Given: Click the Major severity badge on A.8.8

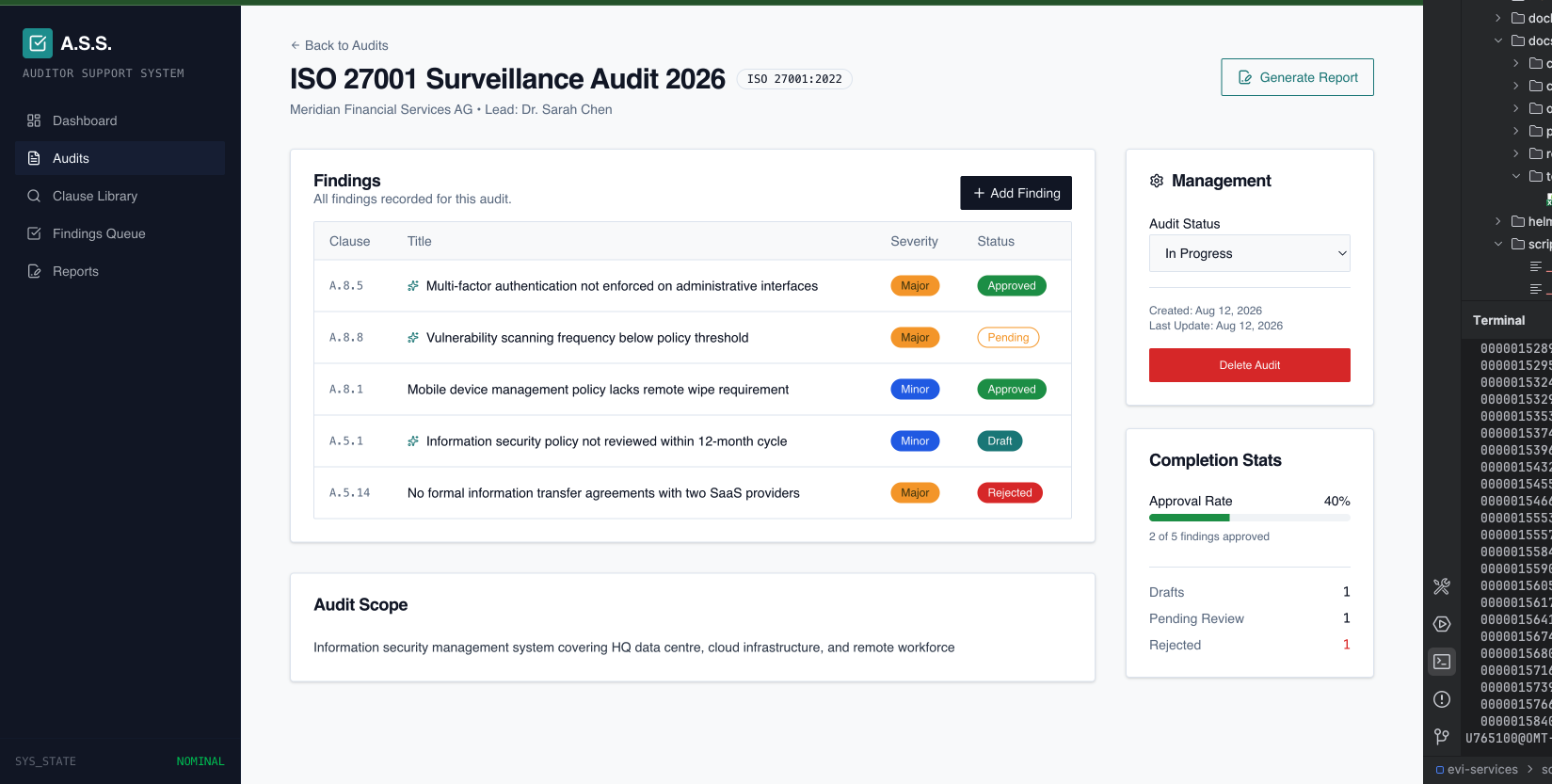Looking at the screenshot, I should (915, 338).
